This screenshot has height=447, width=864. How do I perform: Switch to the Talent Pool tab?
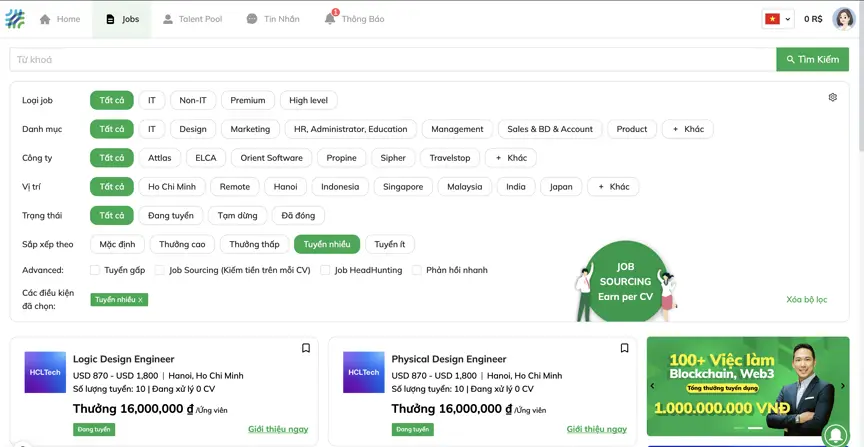coord(192,19)
